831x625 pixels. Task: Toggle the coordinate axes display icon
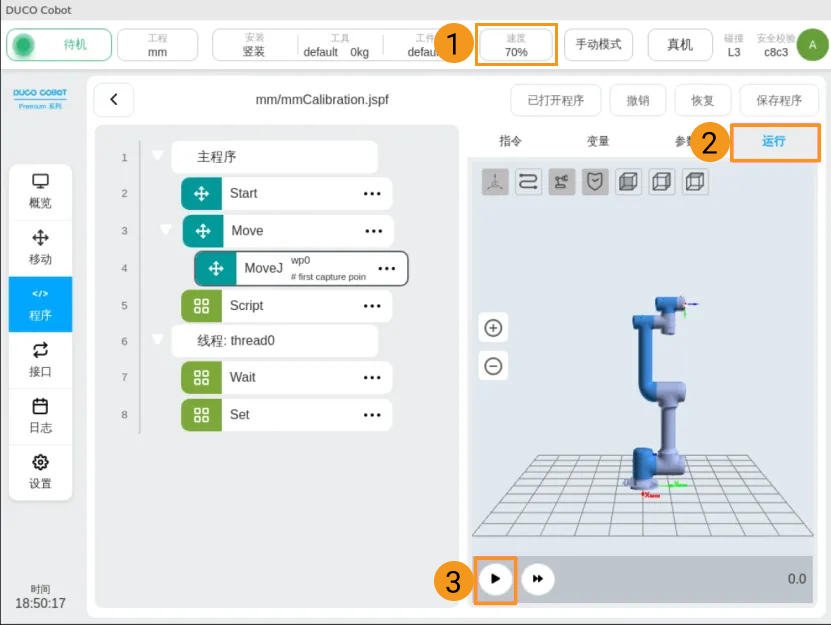click(495, 182)
